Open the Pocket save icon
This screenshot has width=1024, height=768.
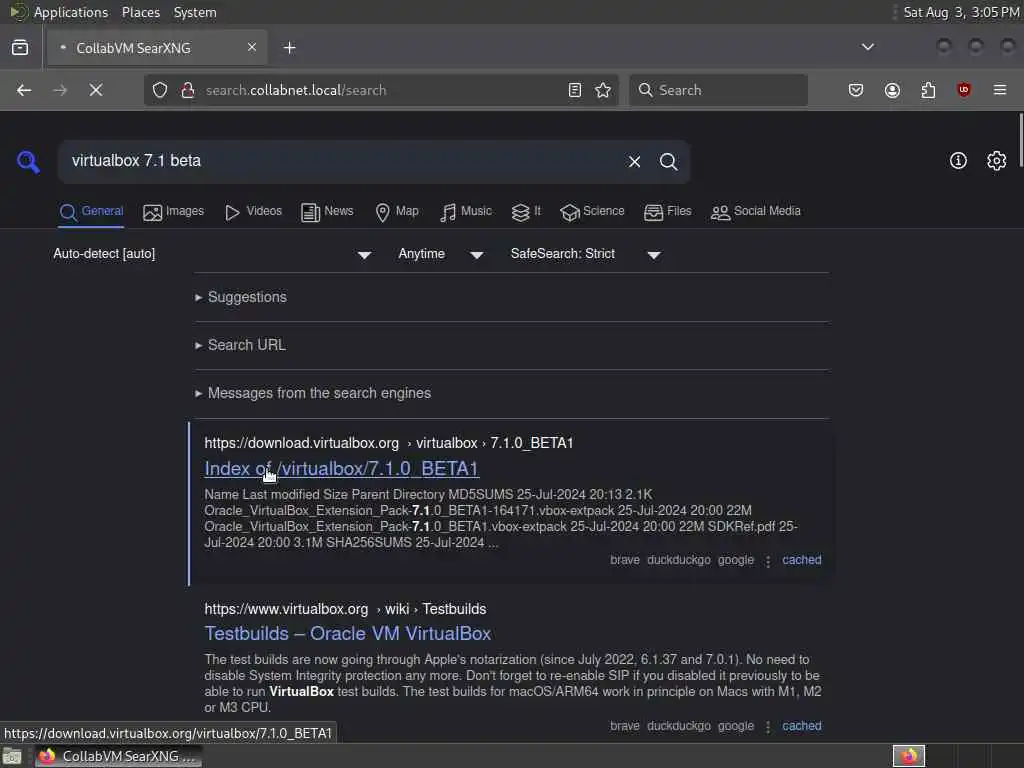pyautogui.click(x=856, y=90)
